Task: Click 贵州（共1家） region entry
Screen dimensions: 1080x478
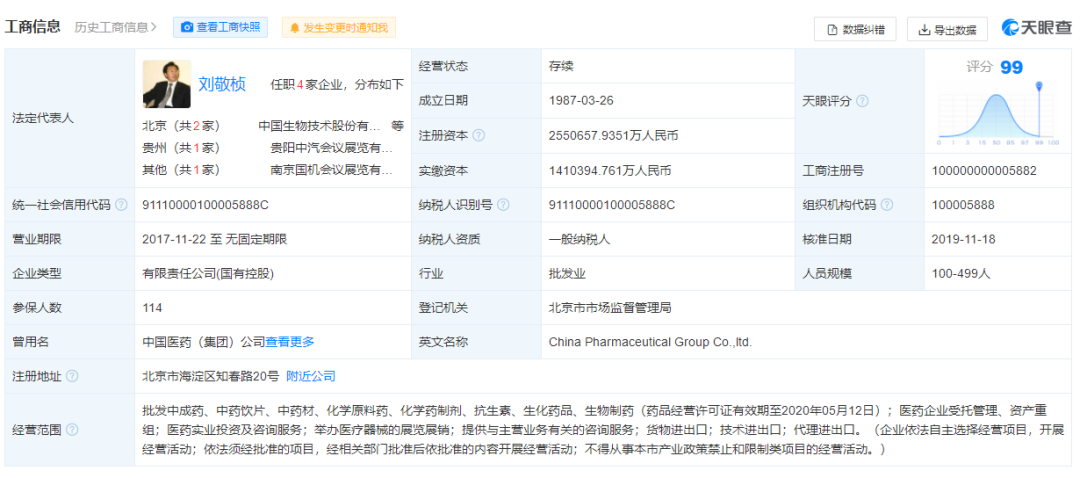Action: point(180,147)
